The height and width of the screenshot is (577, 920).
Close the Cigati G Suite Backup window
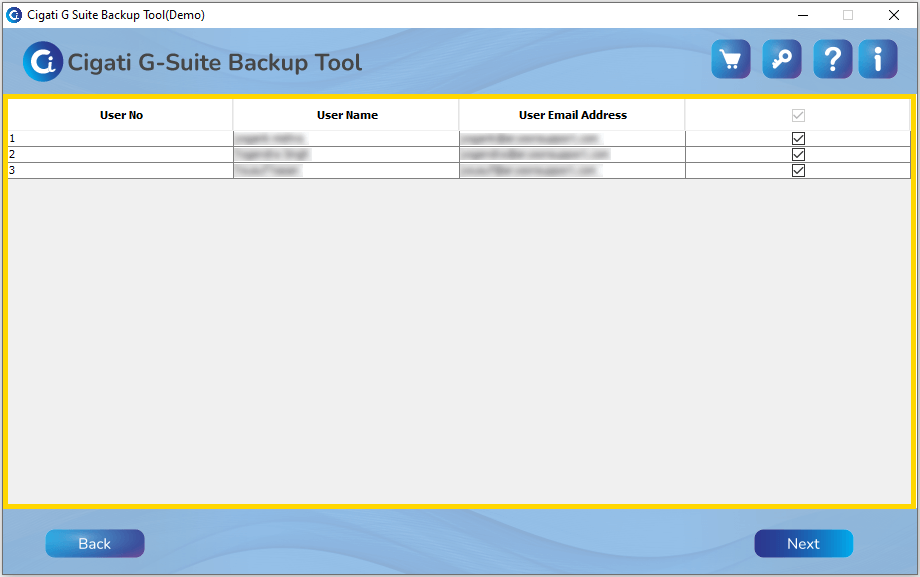(x=893, y=15)
